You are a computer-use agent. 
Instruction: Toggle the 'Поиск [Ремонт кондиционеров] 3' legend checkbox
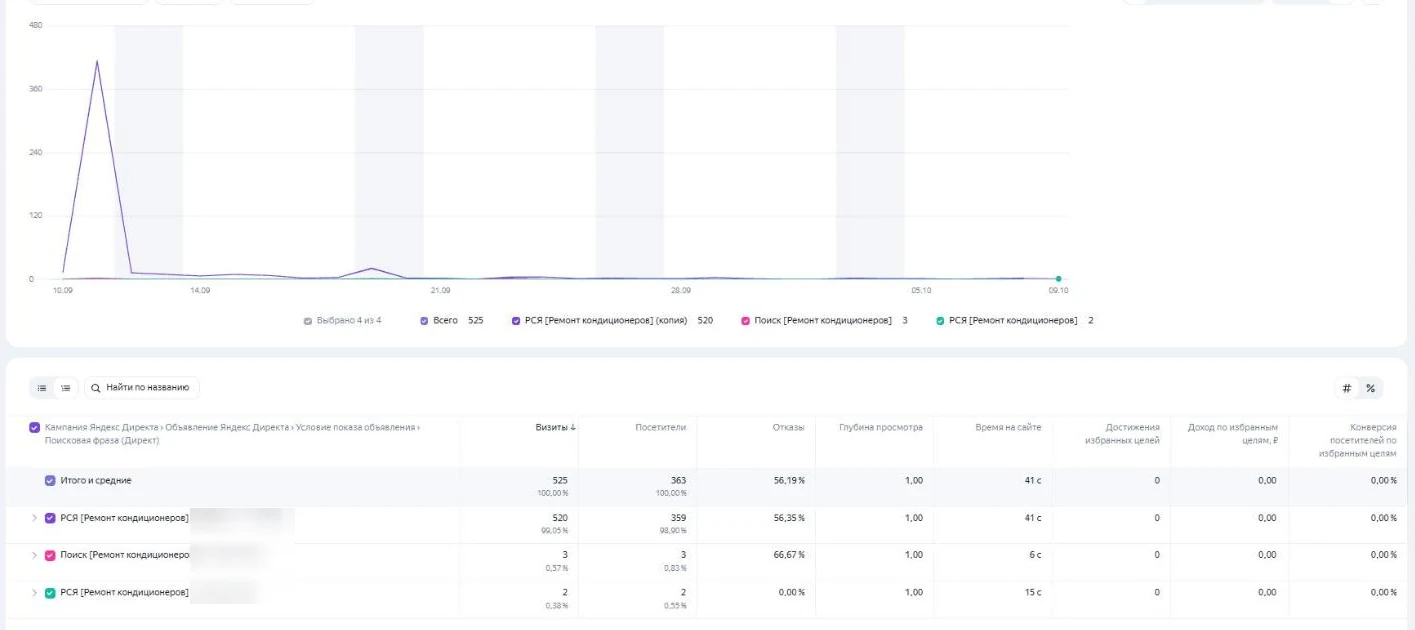point(745,321)
